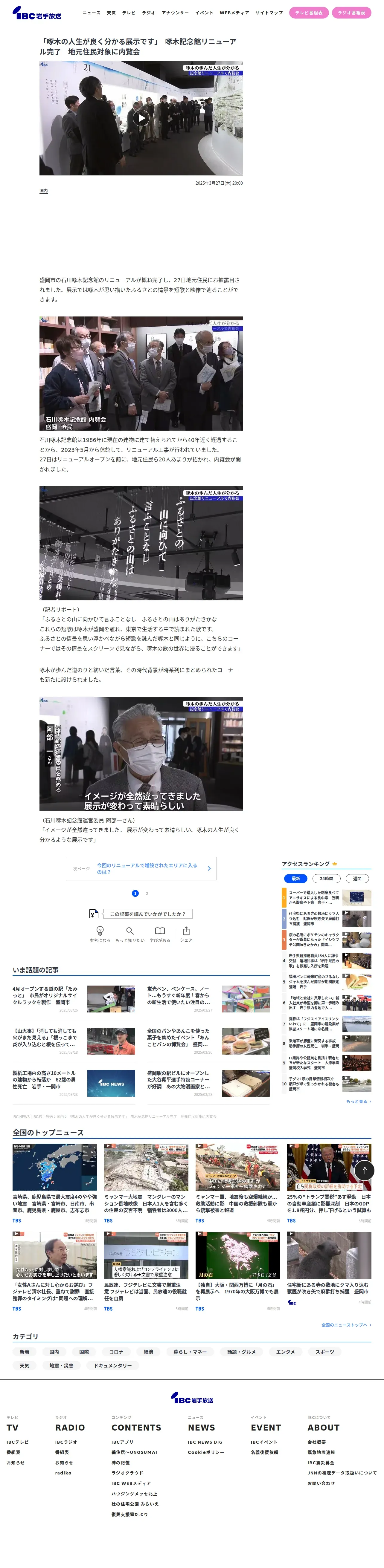Image resolution: width=384 pixels, height=1568 pixels.
Task: Open the 天気 header menu item
Action: point(111,13)
